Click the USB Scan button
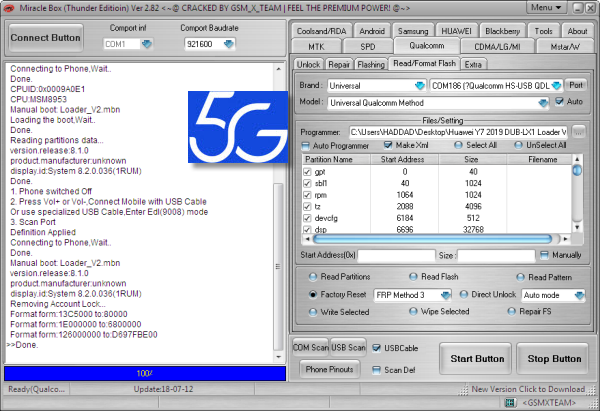600x411 pixels. [x=348, y=347]
